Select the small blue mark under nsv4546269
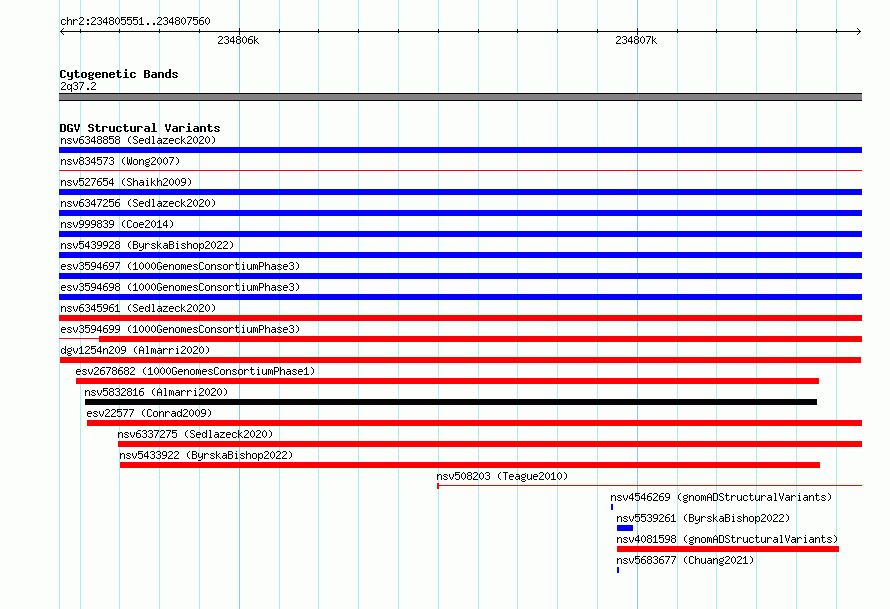The height and width of the screenshot is (609, 890). (x=612, y=507)
